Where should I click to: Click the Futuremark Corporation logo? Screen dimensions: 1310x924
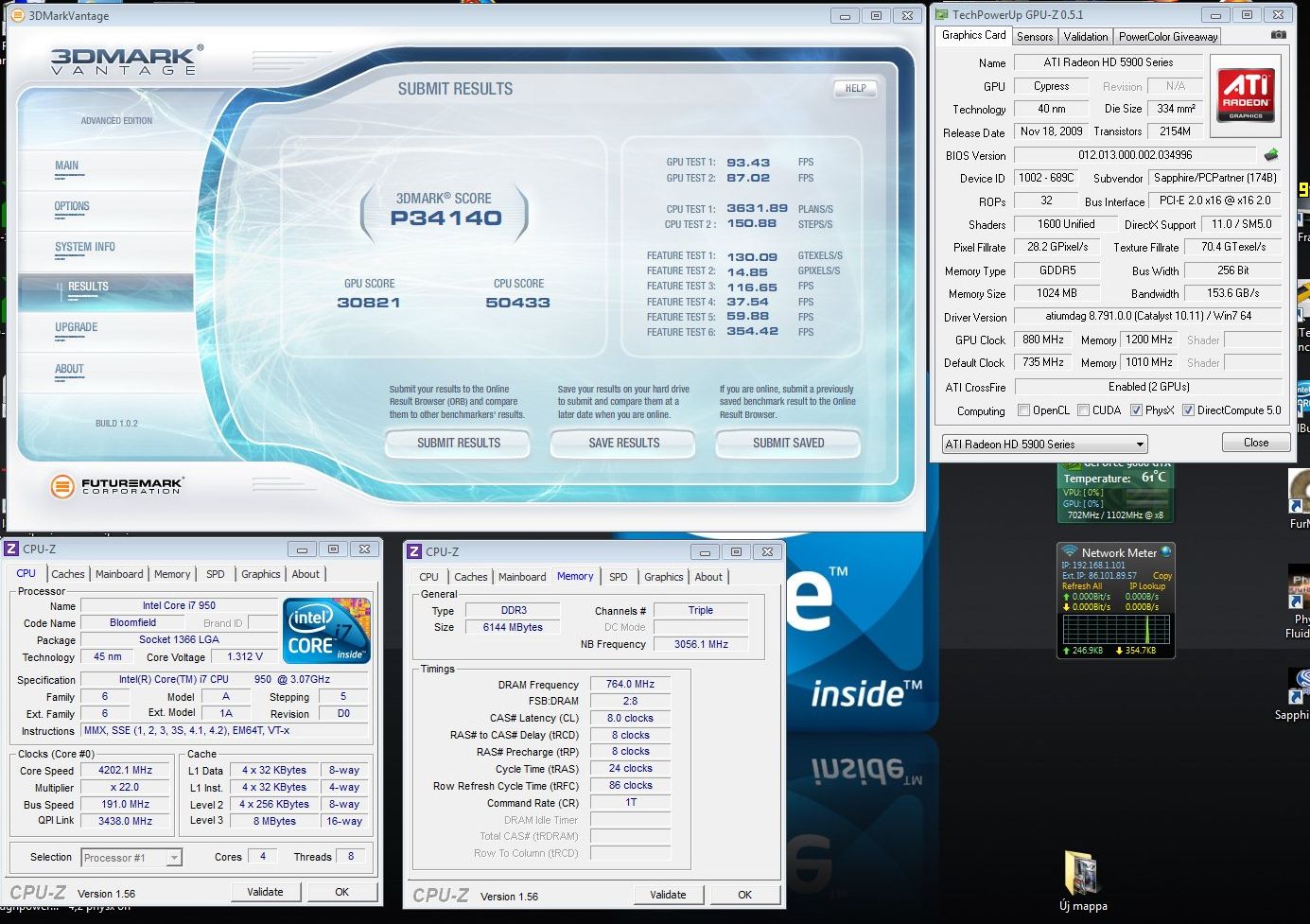point(117,486)
